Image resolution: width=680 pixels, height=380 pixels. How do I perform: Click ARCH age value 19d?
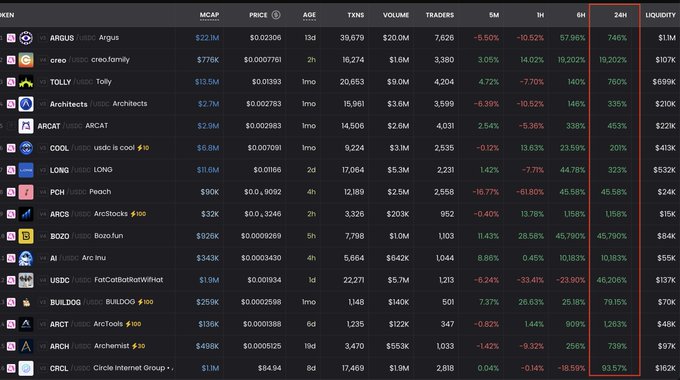point(310,346)
